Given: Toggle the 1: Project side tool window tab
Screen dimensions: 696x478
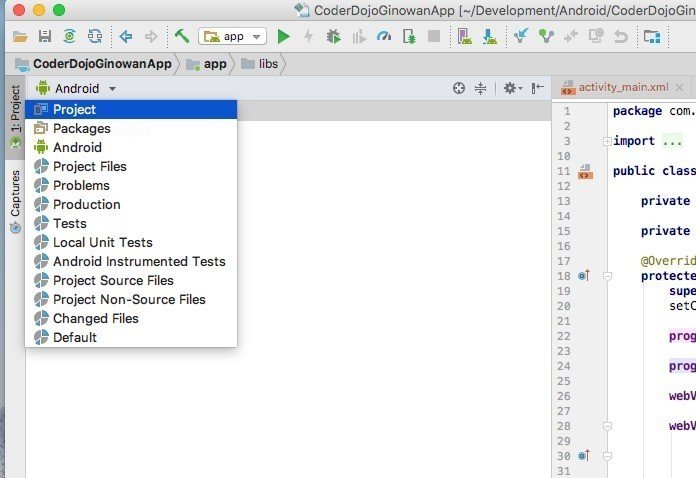Looking at the screenshot, I should pyautogui.click(x=15, y=118).
